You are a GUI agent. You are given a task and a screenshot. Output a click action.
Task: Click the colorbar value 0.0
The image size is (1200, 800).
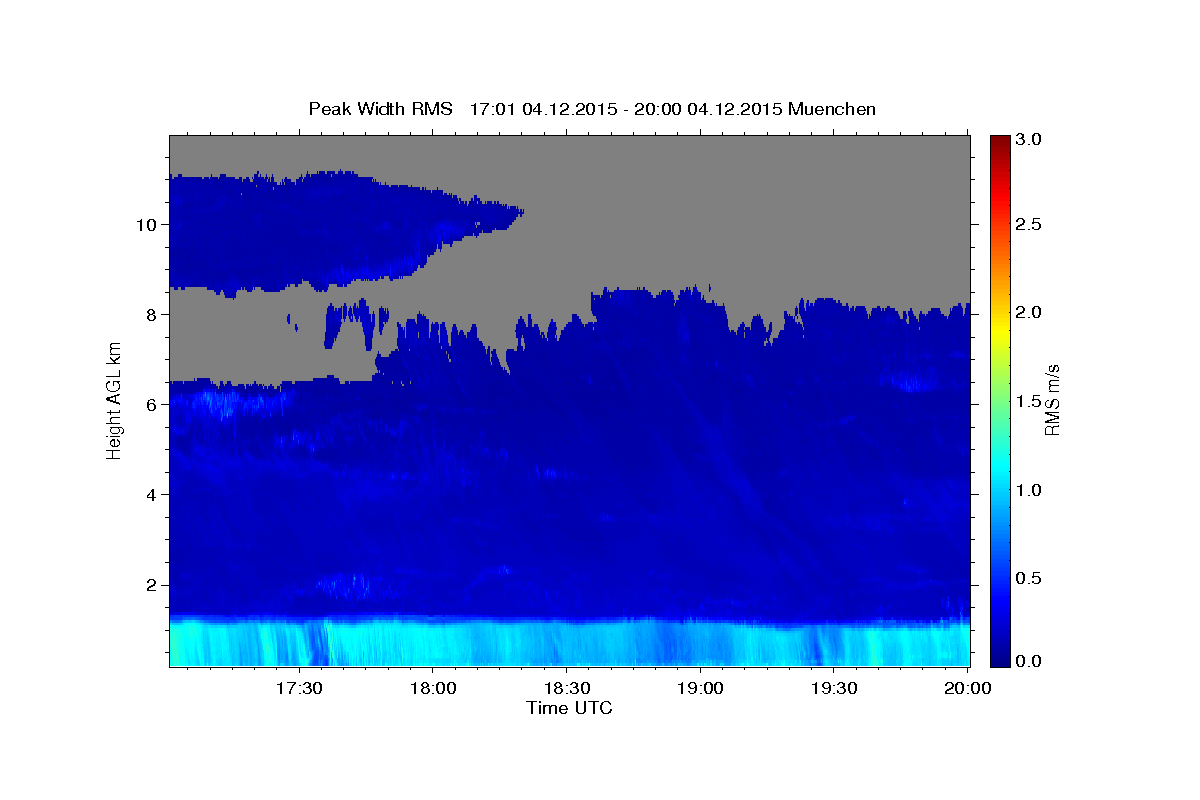pyautogui.click(x=1029, y=661)
